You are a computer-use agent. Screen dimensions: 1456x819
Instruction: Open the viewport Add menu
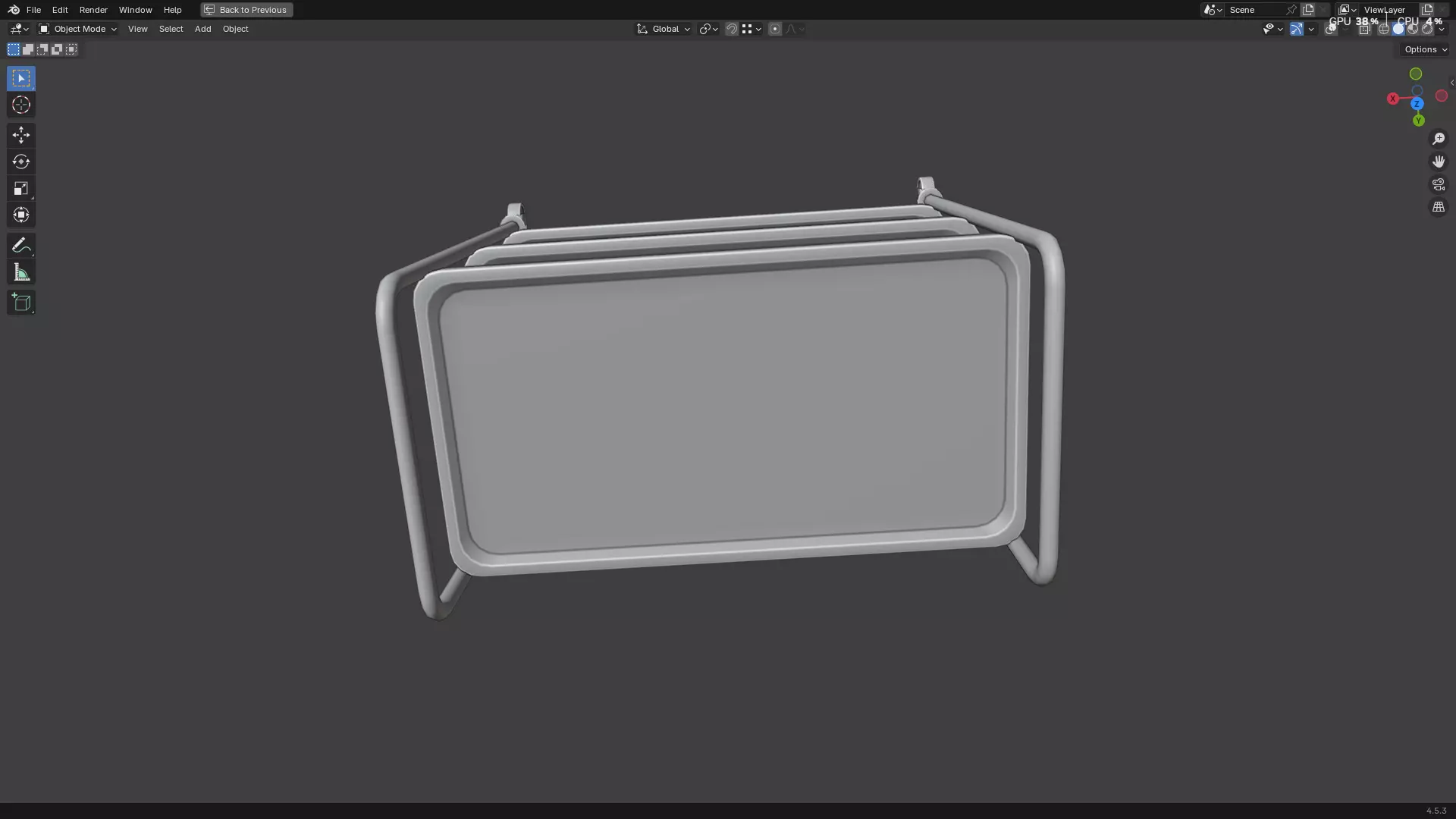pos(202,29)
